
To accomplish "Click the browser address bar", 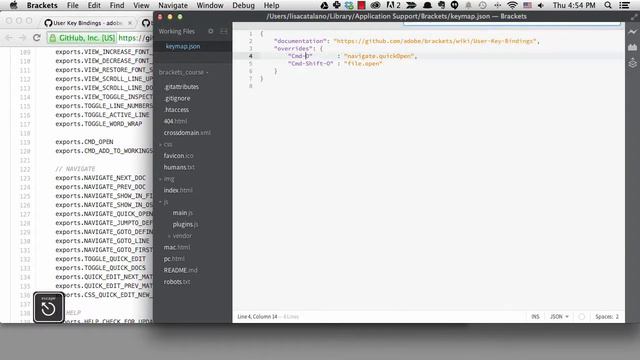I will [x=135, y=38].
